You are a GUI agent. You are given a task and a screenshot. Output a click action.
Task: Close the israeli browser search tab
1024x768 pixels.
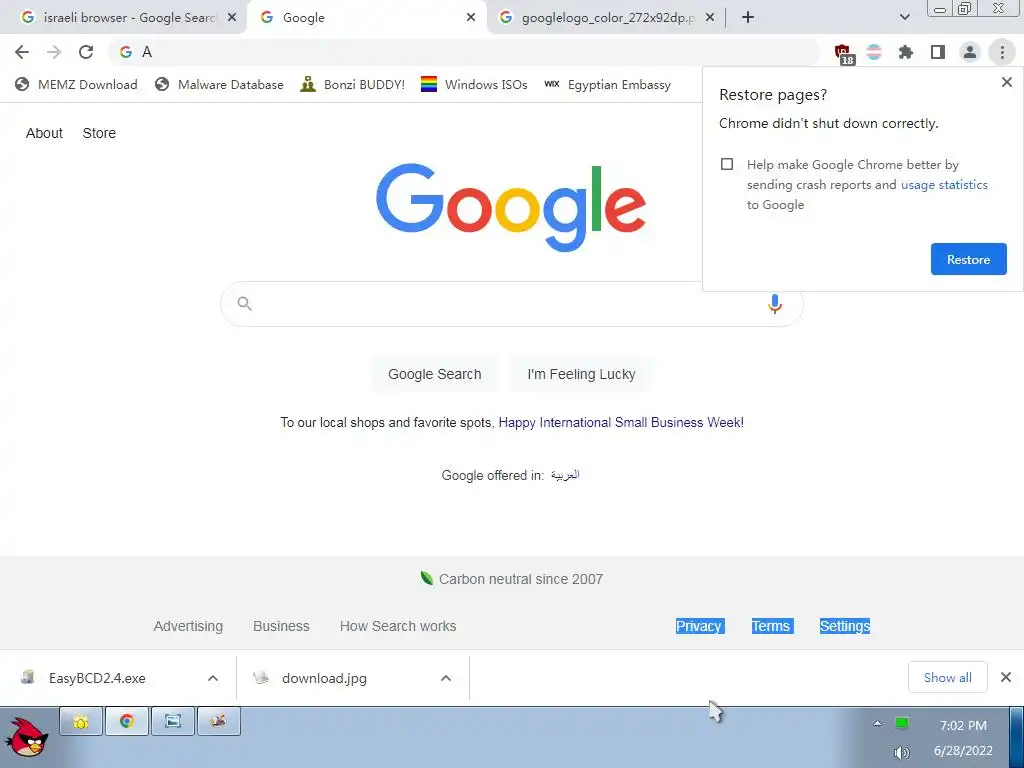point(232,18)
